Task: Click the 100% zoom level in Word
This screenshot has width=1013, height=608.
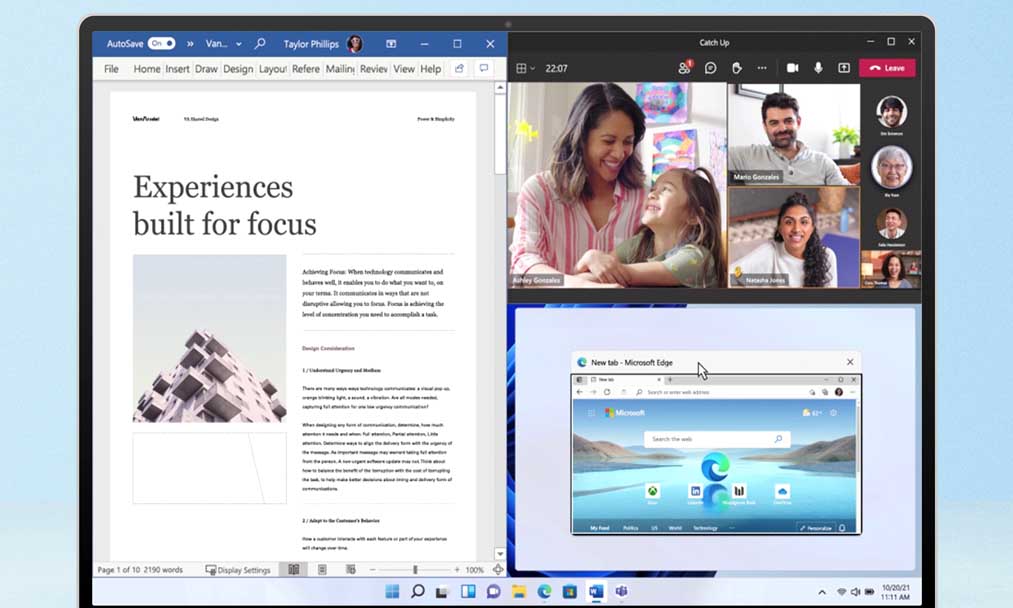Action: [x=474, y=570]
